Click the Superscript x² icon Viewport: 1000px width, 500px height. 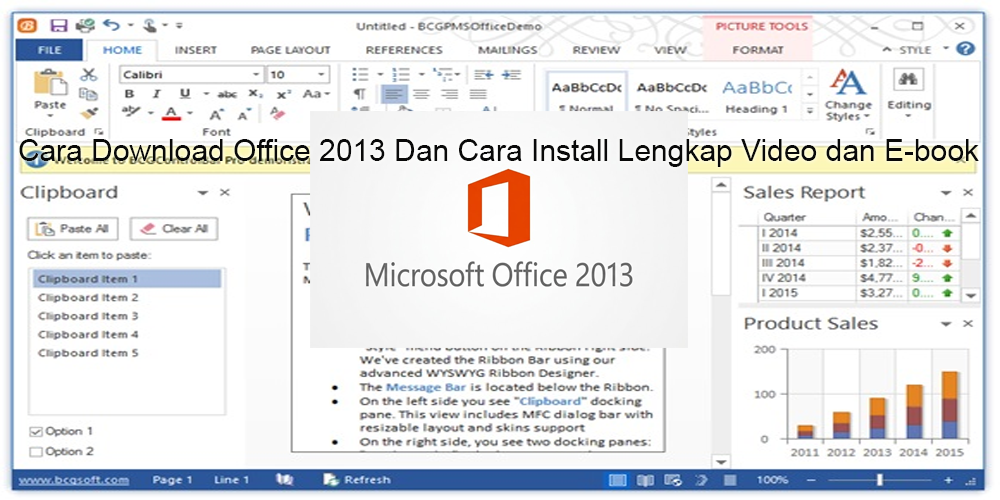tap(284, 94)
